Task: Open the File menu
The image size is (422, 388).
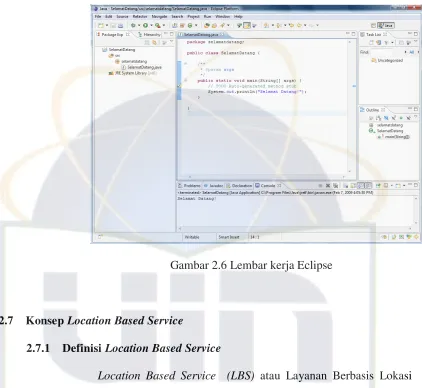Action: click(98, 16)
